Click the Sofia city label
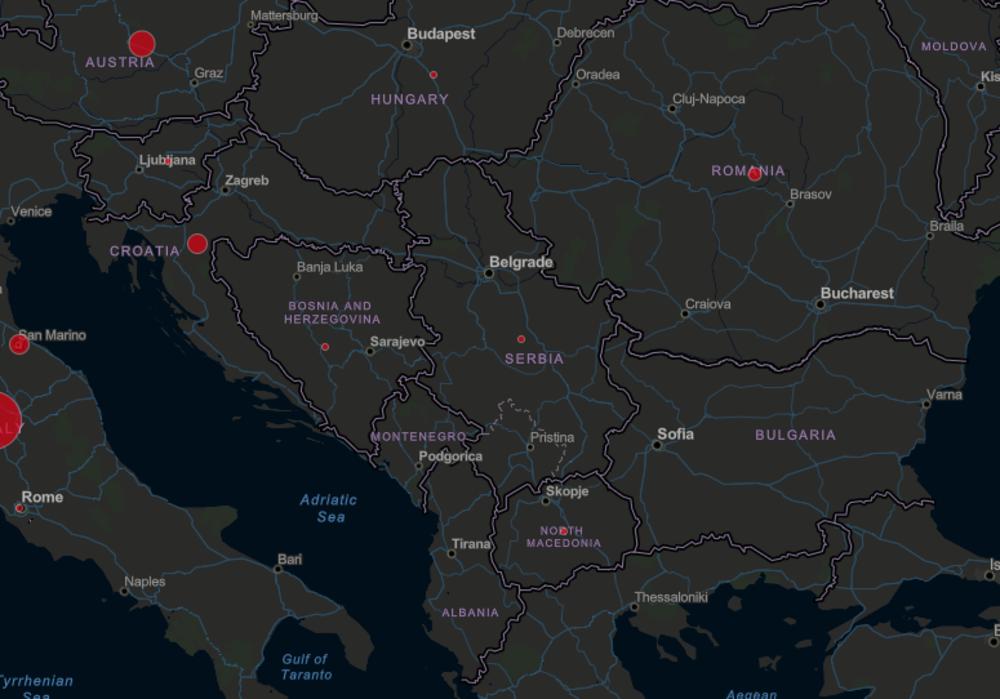The height and width of the screenshot is (699, 1000). (675, 434)
